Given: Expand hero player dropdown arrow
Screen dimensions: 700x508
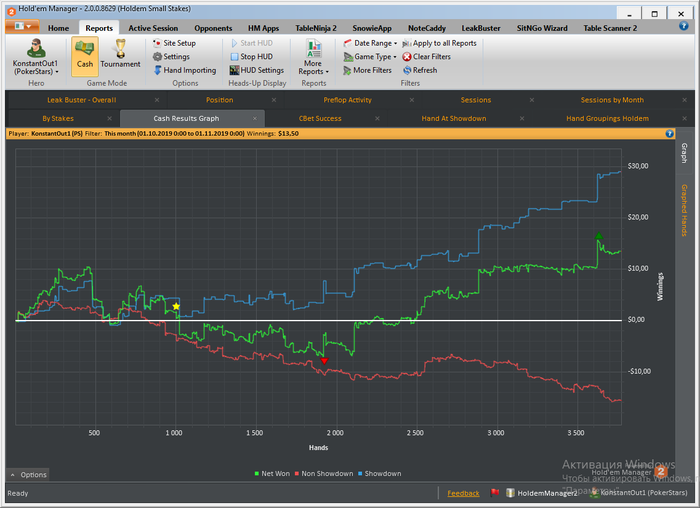Looking at the screenshot, I should click(57, 72).
